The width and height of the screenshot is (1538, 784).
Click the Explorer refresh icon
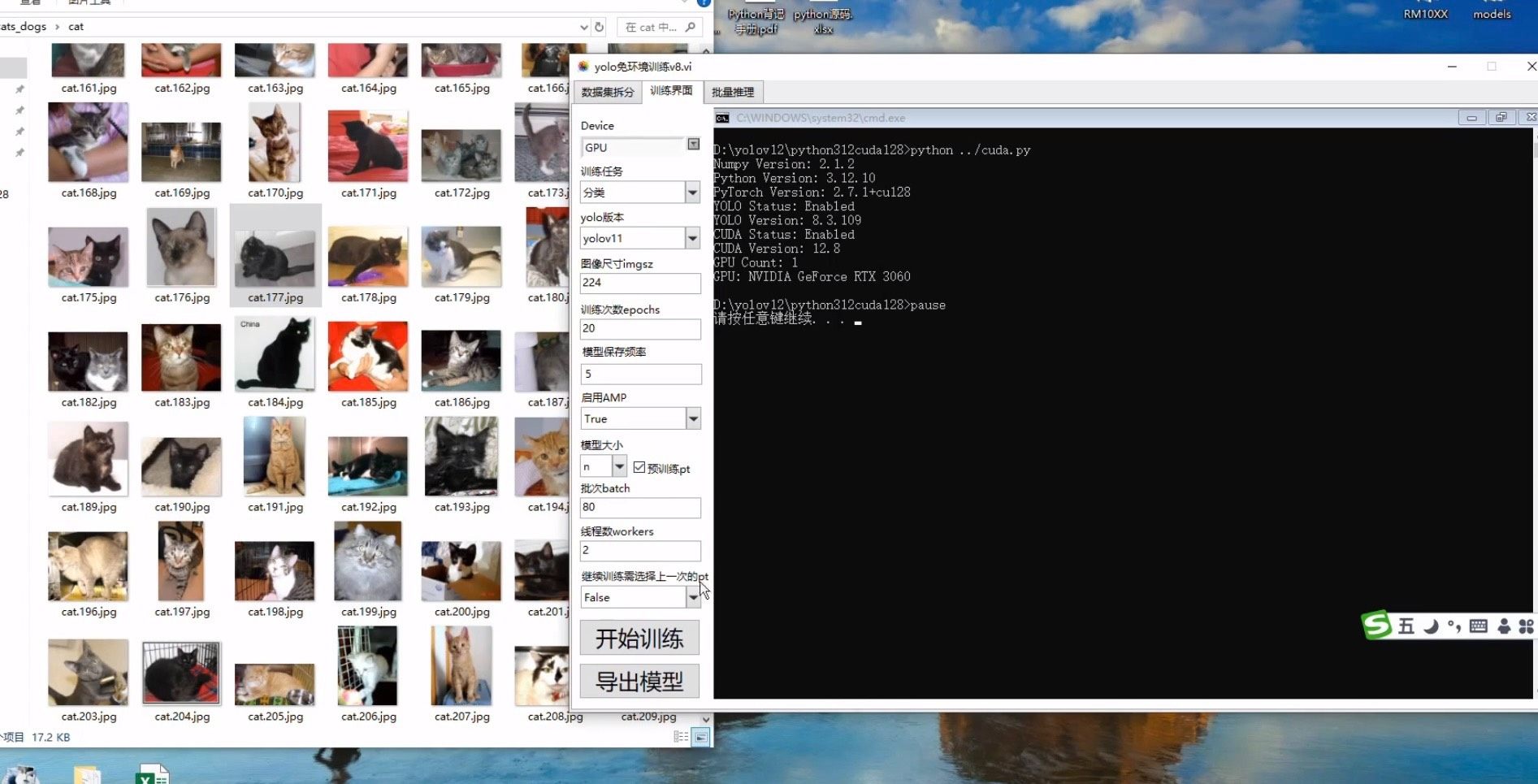tap(599, 27)
